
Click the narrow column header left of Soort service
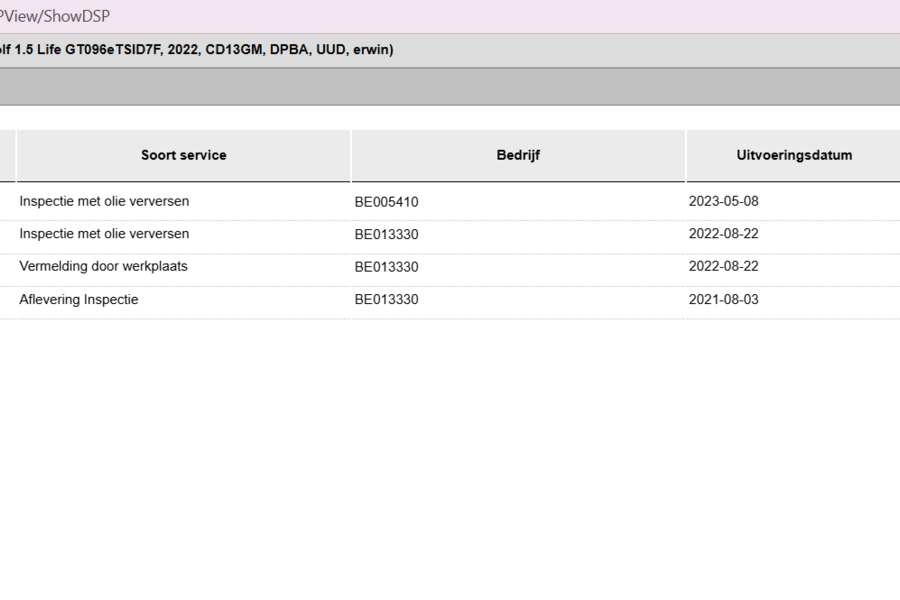(7, 155)
